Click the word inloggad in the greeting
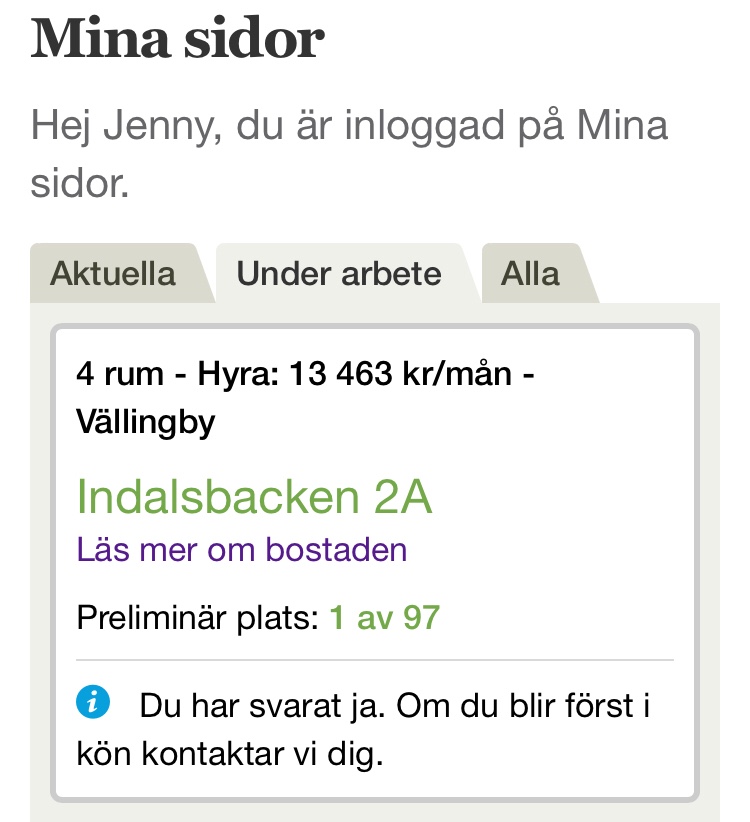Image resolution: width=750 pixels, height=822 pixels. coord(425,127)
